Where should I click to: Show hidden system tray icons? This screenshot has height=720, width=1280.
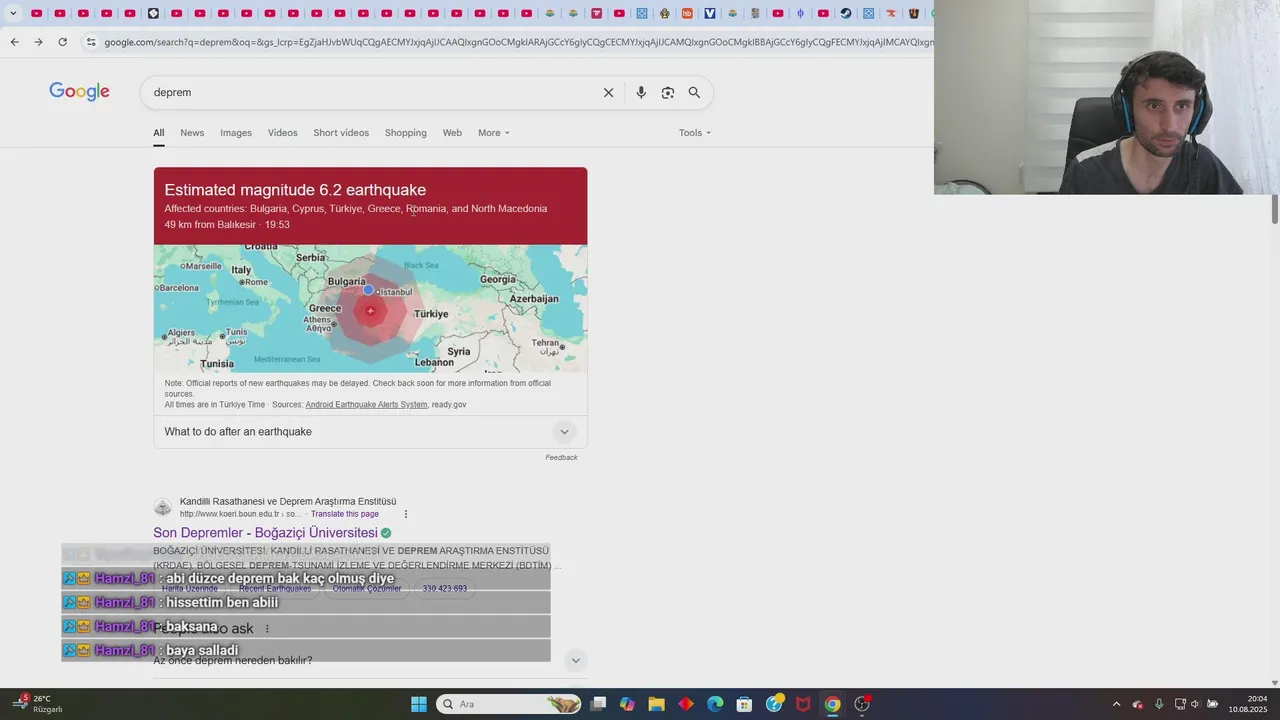[1116, 704]
